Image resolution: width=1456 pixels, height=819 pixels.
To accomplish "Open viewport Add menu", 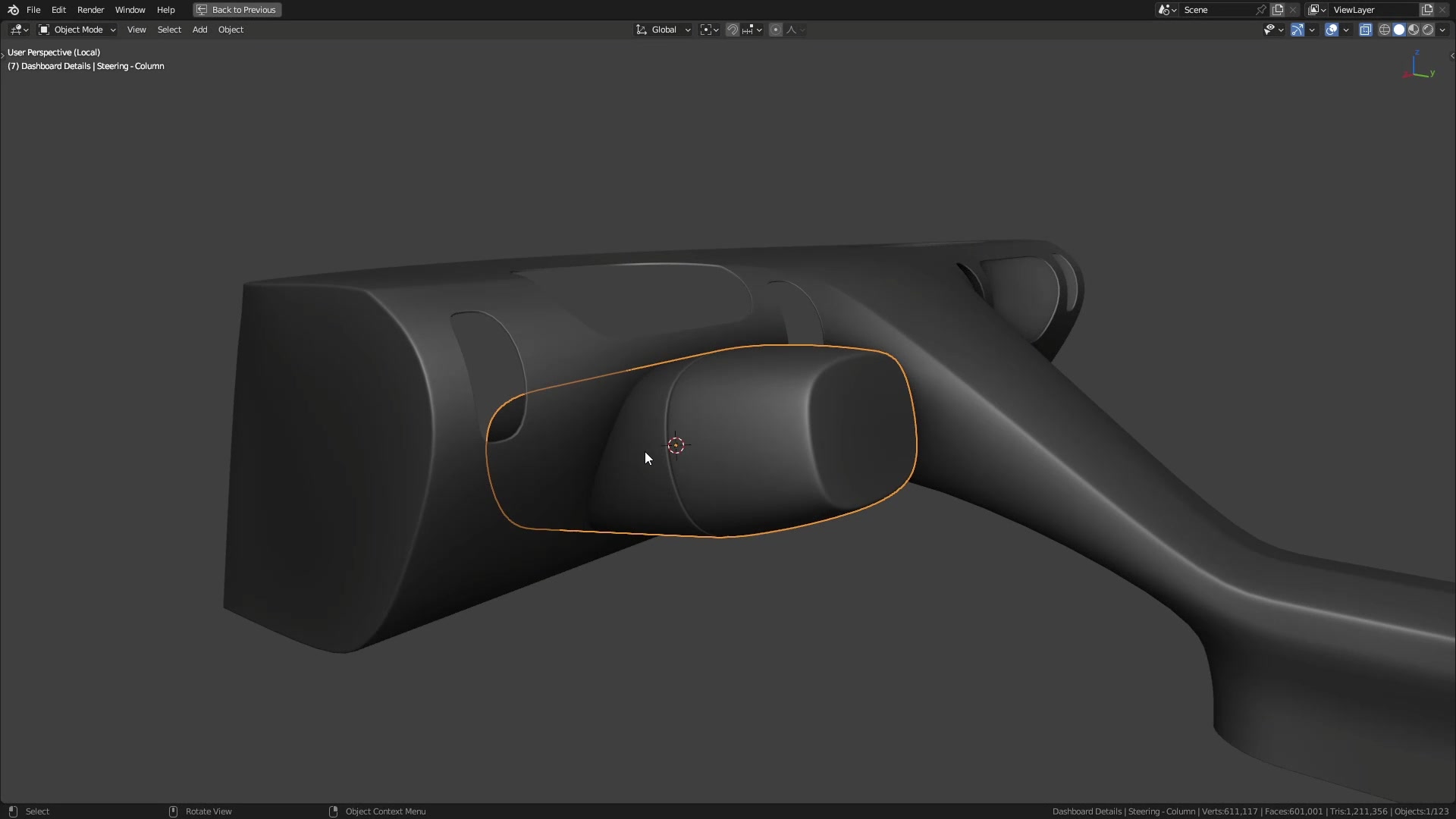I will coord(199,30).
